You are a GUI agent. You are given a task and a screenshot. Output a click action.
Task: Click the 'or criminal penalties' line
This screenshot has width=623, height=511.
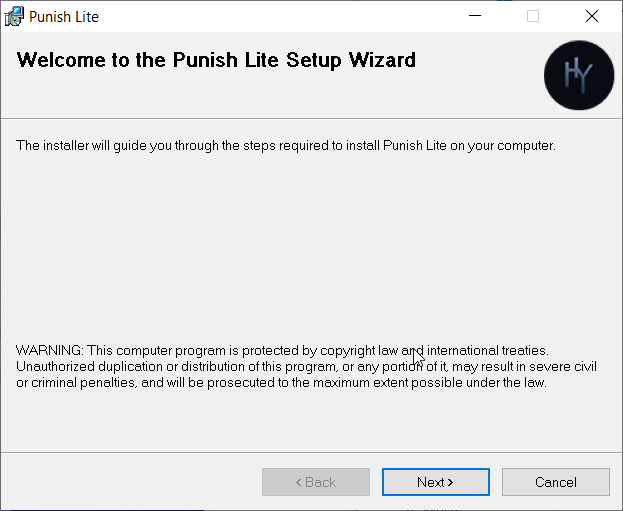80,383
